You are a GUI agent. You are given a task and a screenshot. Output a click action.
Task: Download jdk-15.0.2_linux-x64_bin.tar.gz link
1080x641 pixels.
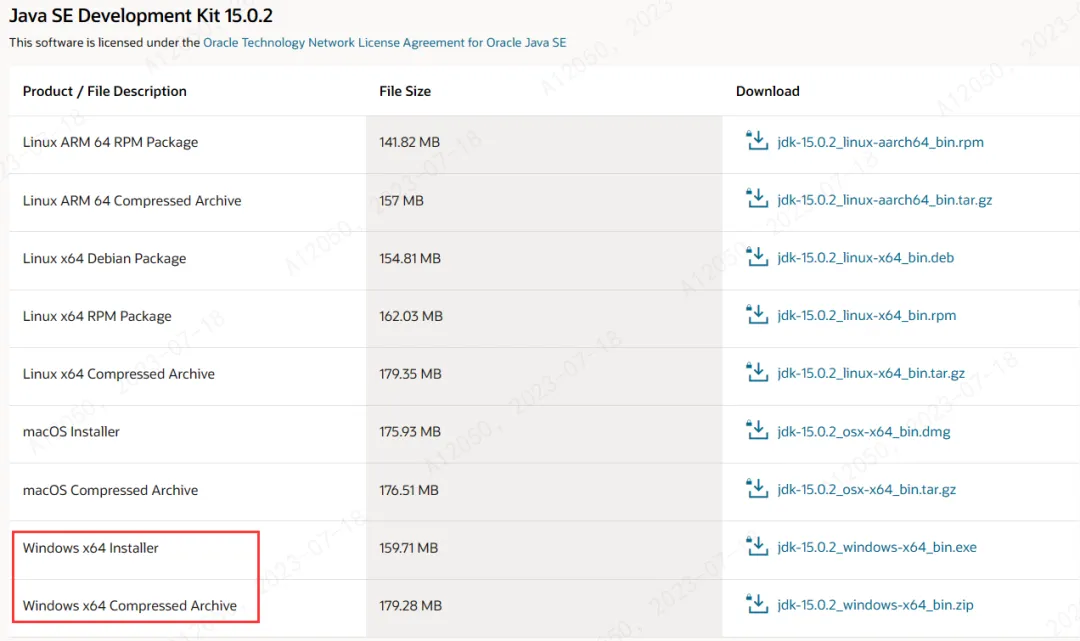click(871, 374)
